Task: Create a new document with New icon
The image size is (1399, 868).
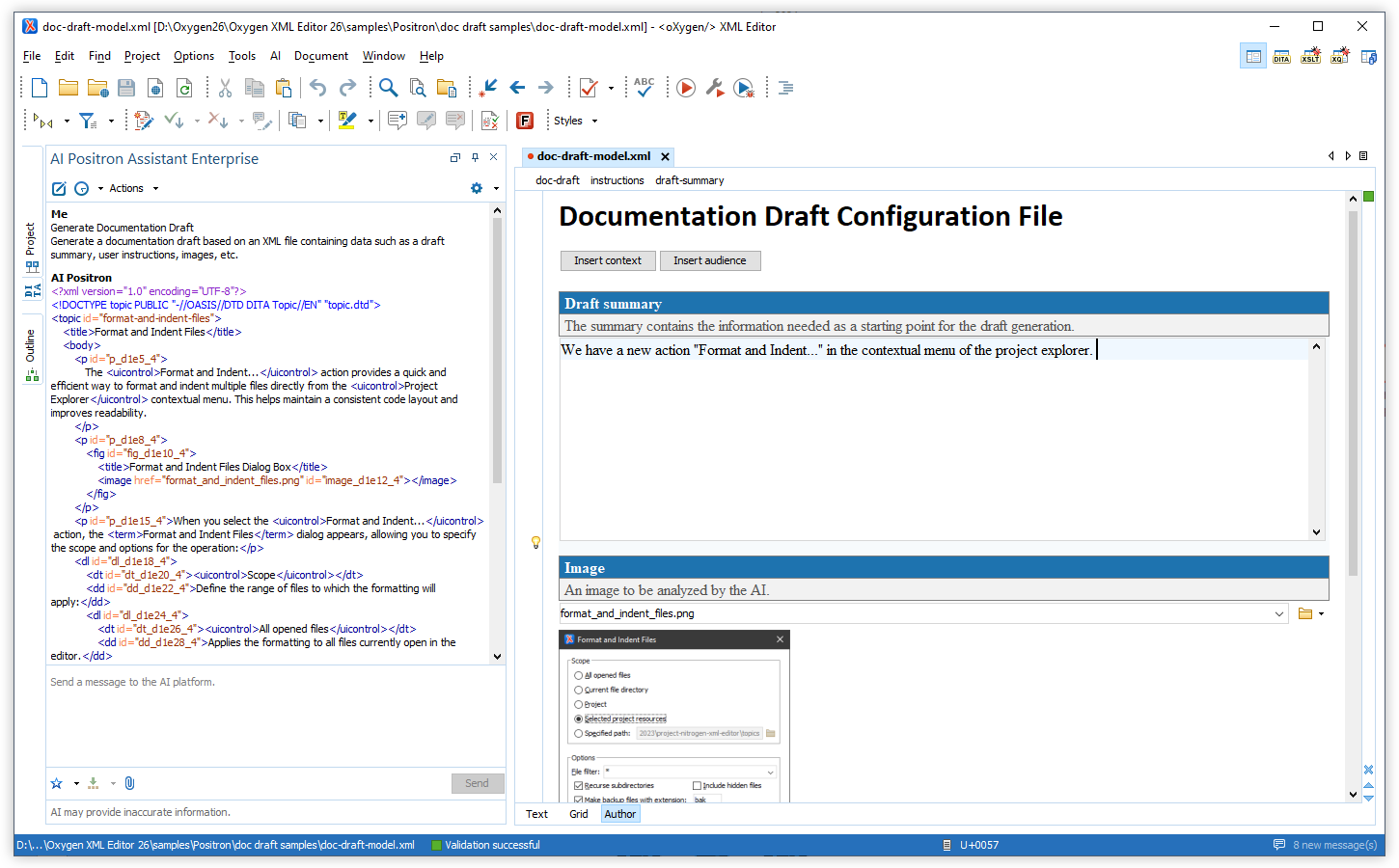Action: [x=40, y=88]
